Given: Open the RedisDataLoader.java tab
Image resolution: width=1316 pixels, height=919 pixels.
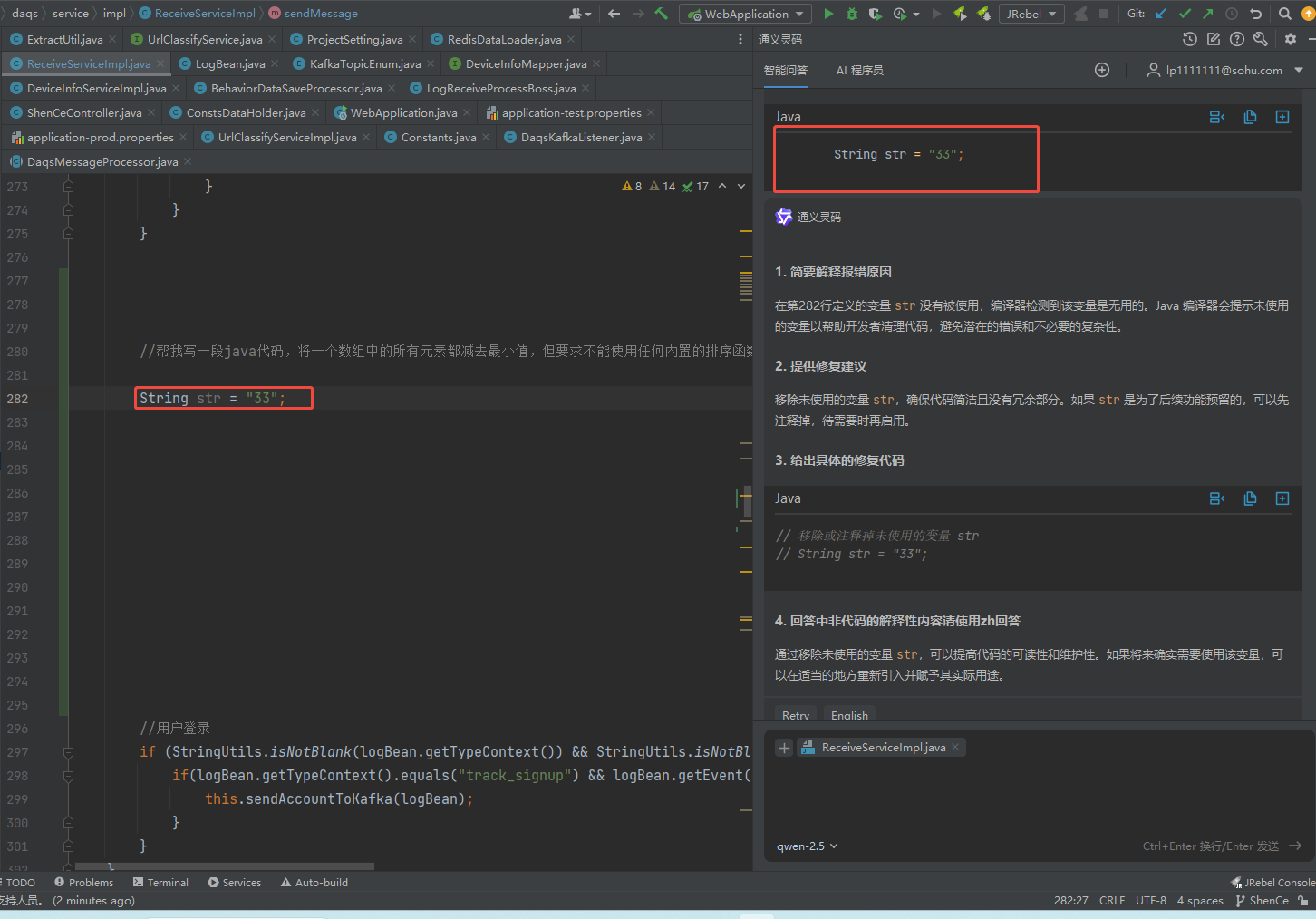Looking at the screenshot, I should pos(504,39).
